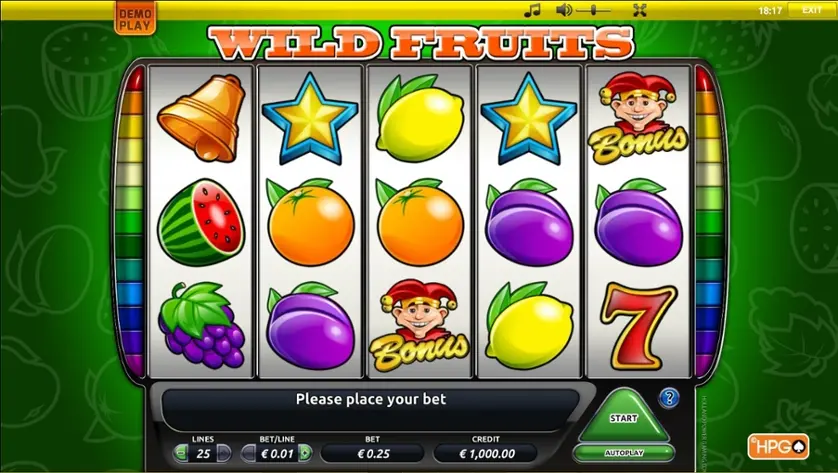Start a spin with the green START button
Image resolution: width=838 pixels, height=473 pixels.
[x=624, y=417]
